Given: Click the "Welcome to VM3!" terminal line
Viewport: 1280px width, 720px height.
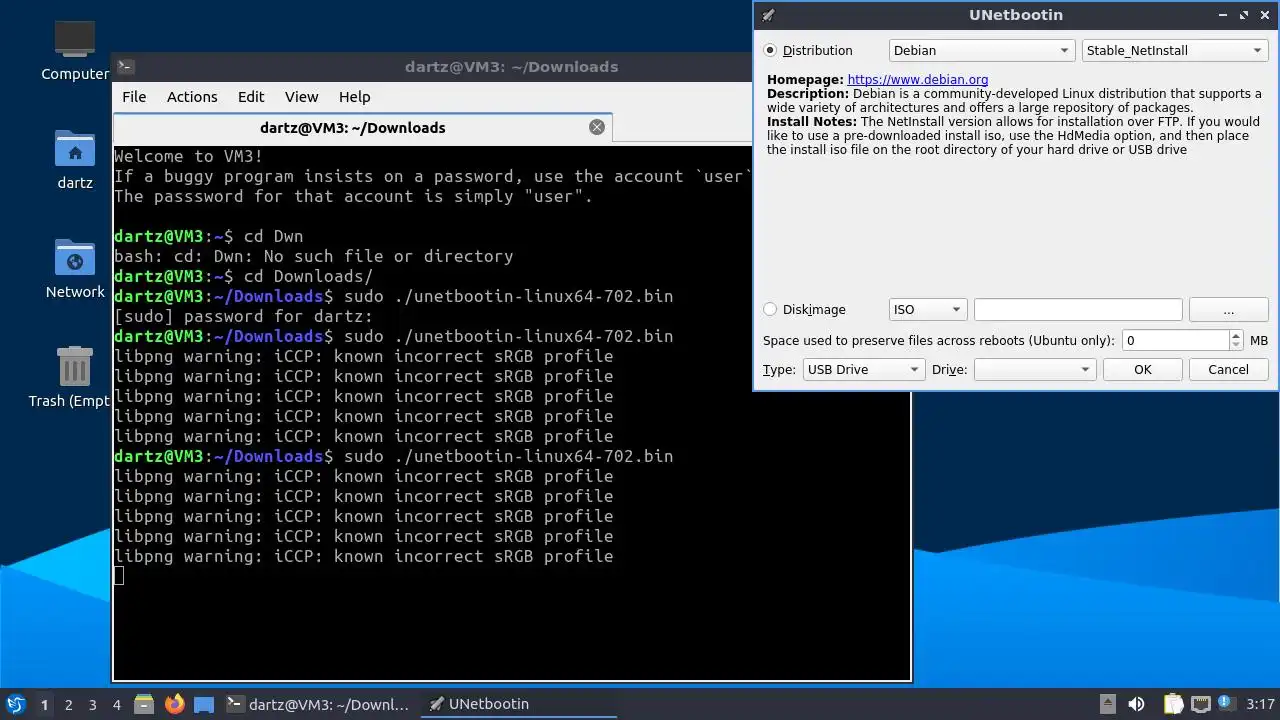Looking at the screenshot, I should coord(189,156).
